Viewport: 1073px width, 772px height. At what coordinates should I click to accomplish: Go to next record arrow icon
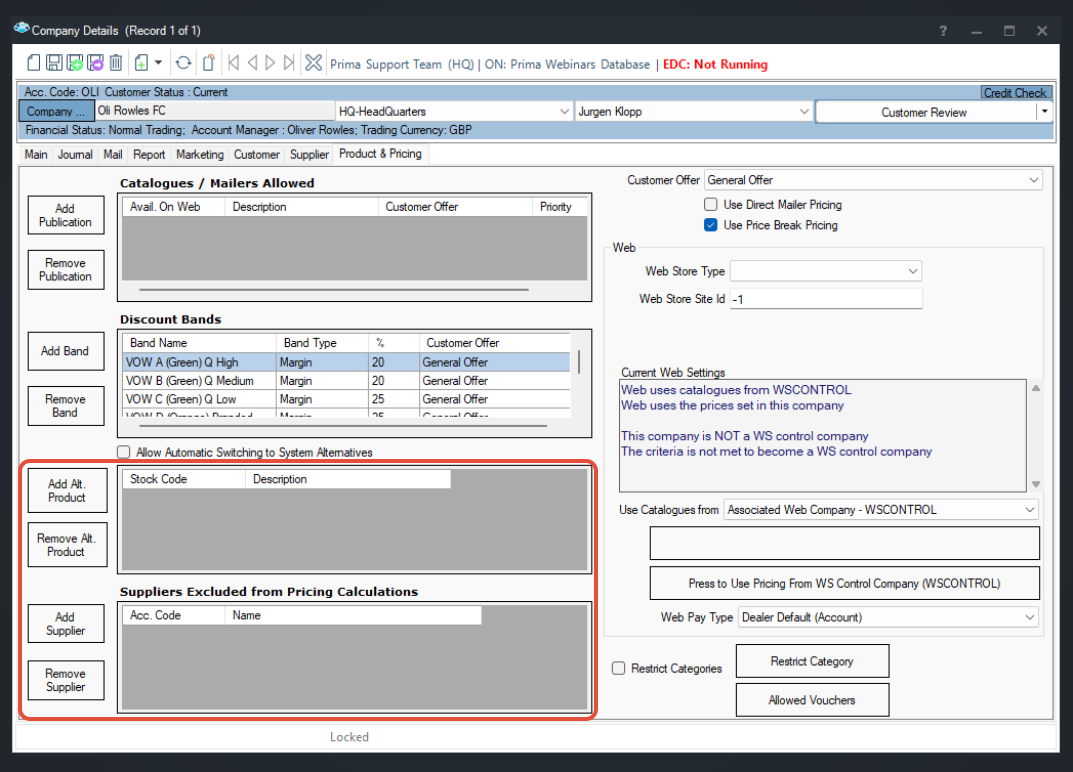(270, 63)
